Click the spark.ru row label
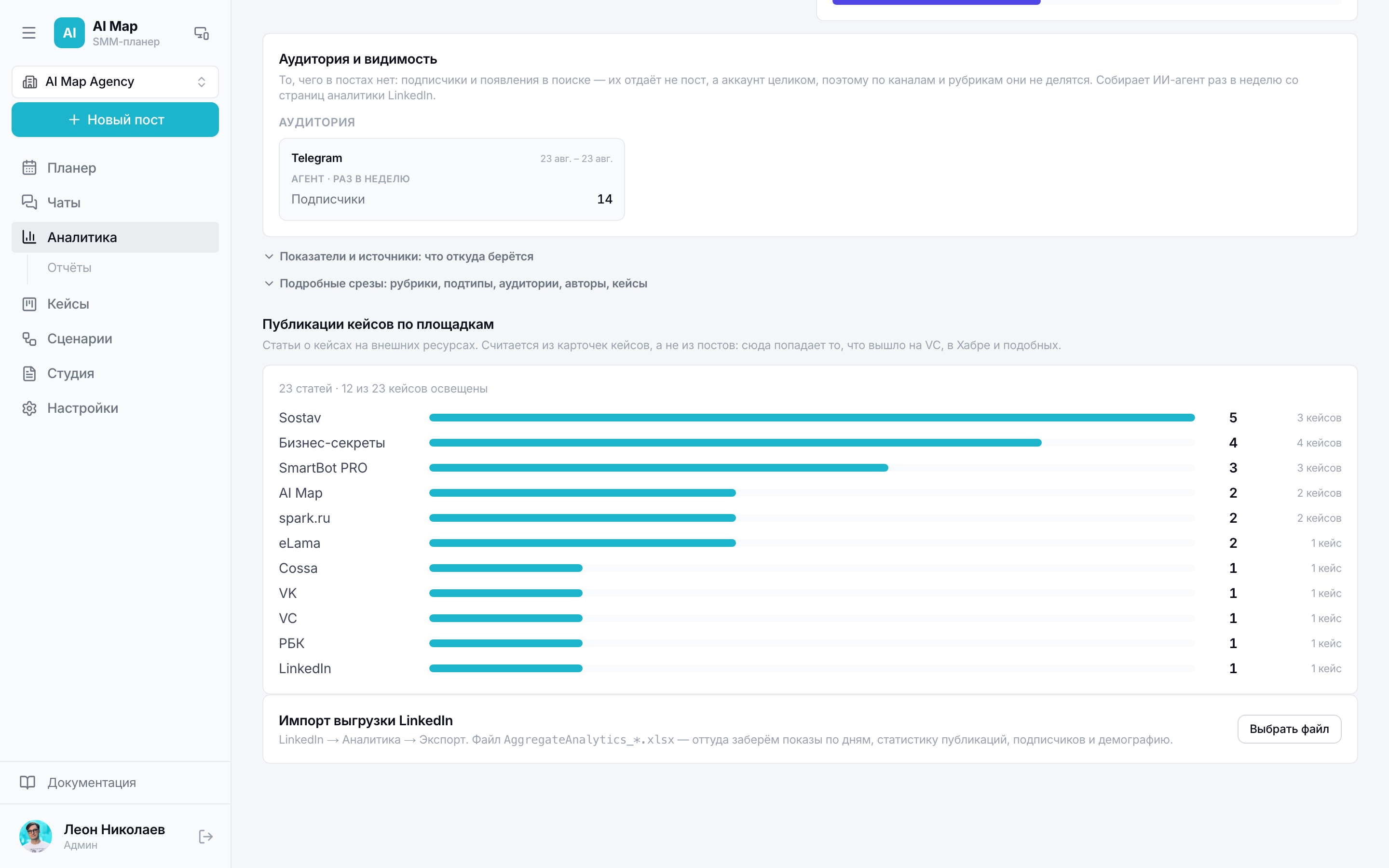1389x868 pixels. point(305,518)
